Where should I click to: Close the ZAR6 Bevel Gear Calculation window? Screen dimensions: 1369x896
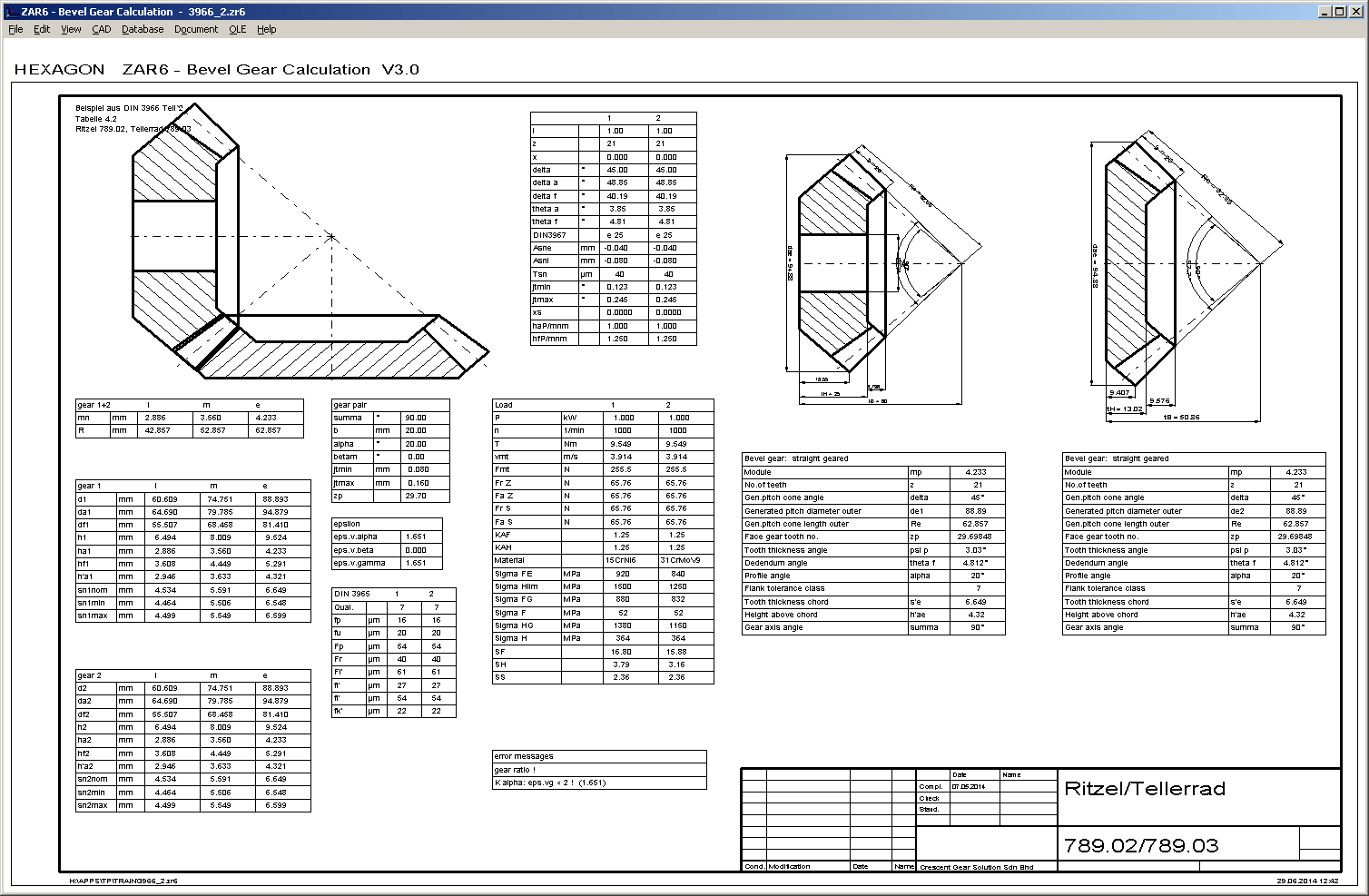[1356, 11]
